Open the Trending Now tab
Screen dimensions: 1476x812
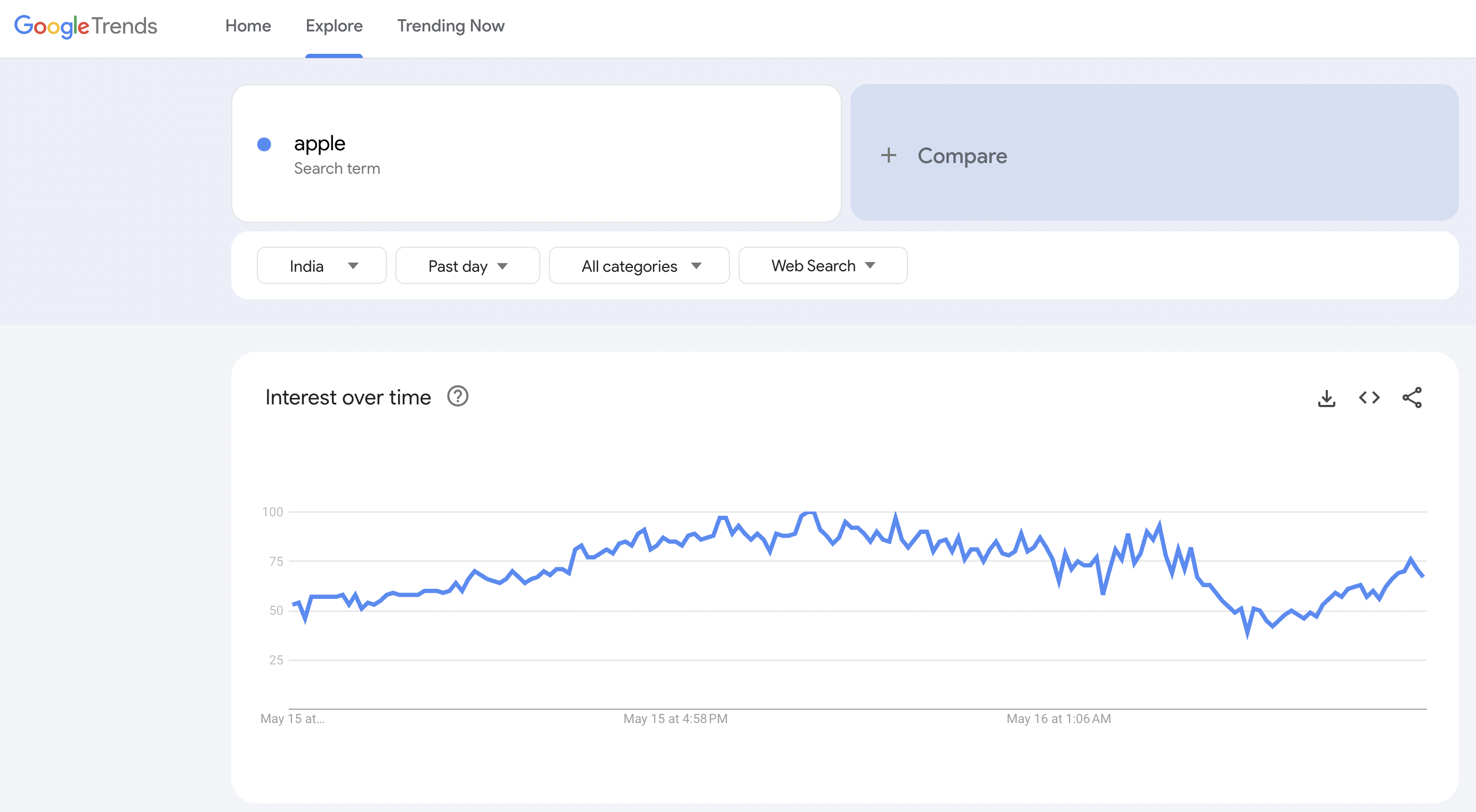[x=451, y=26]
